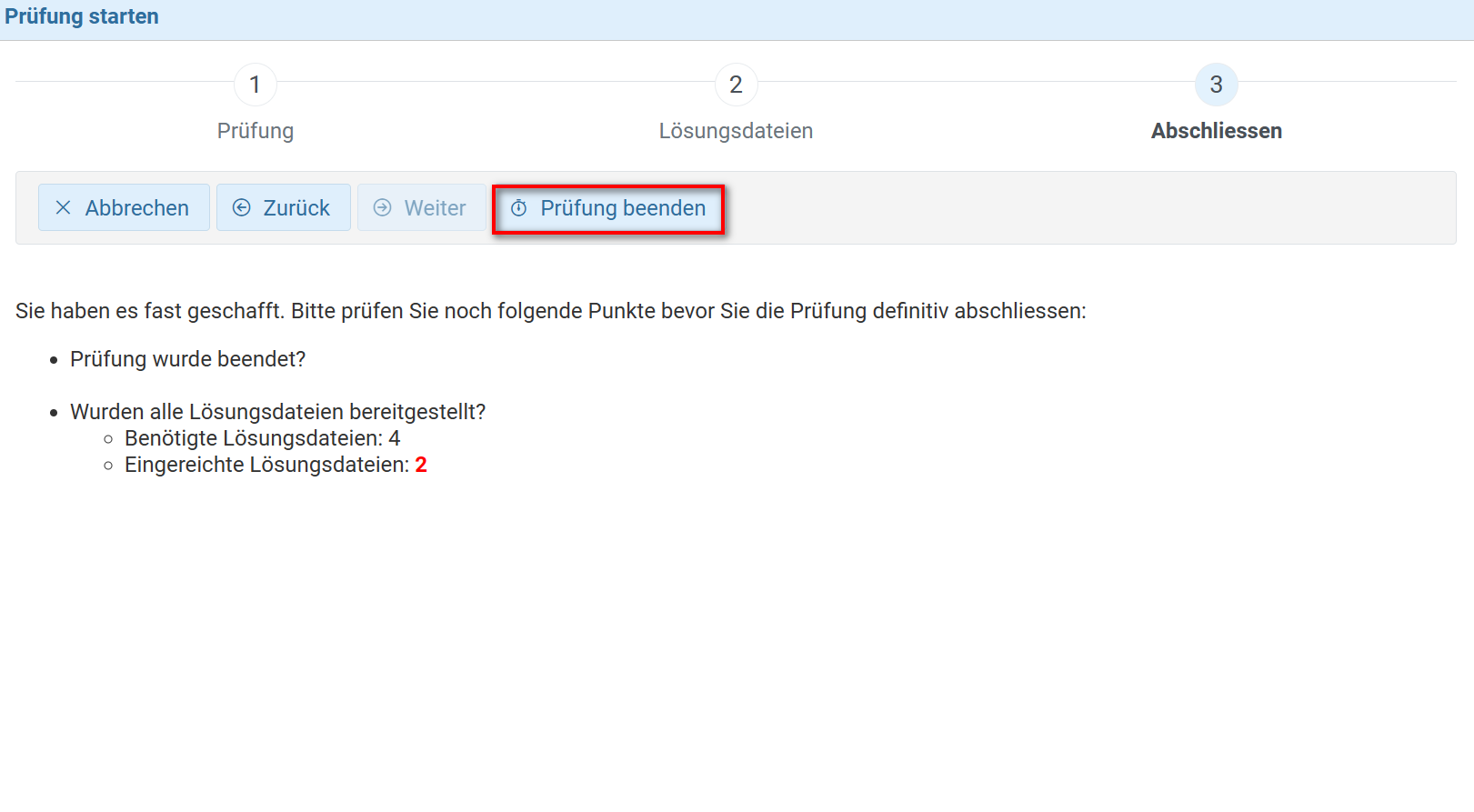
Task: End the exam with Prüfung beenden
Action: 607,208
